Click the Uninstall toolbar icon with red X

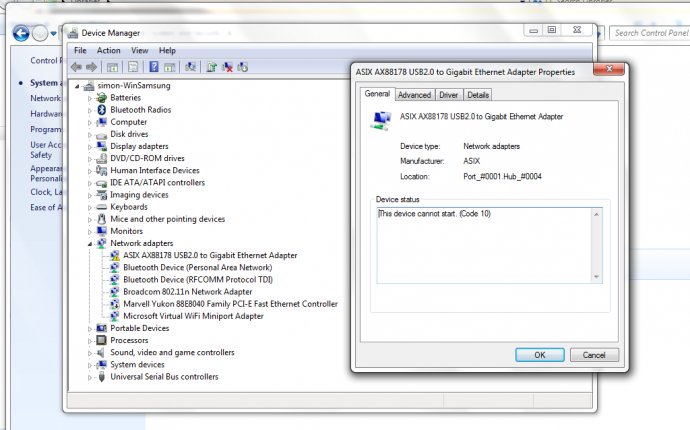(x=227, y=67)
